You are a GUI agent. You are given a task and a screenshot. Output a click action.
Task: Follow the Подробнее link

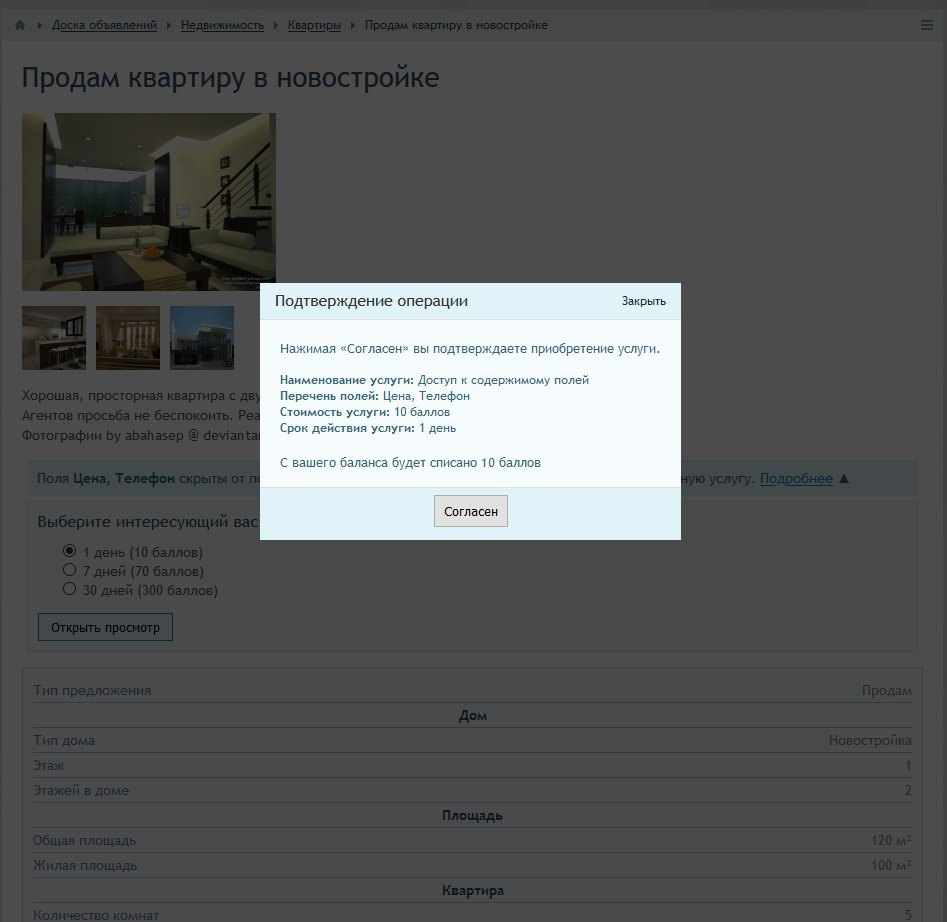pos(796,479)
